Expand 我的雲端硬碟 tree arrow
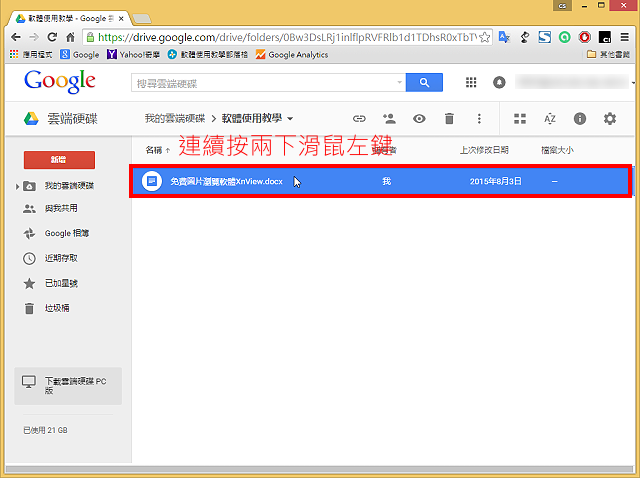 tap(17, 187)
